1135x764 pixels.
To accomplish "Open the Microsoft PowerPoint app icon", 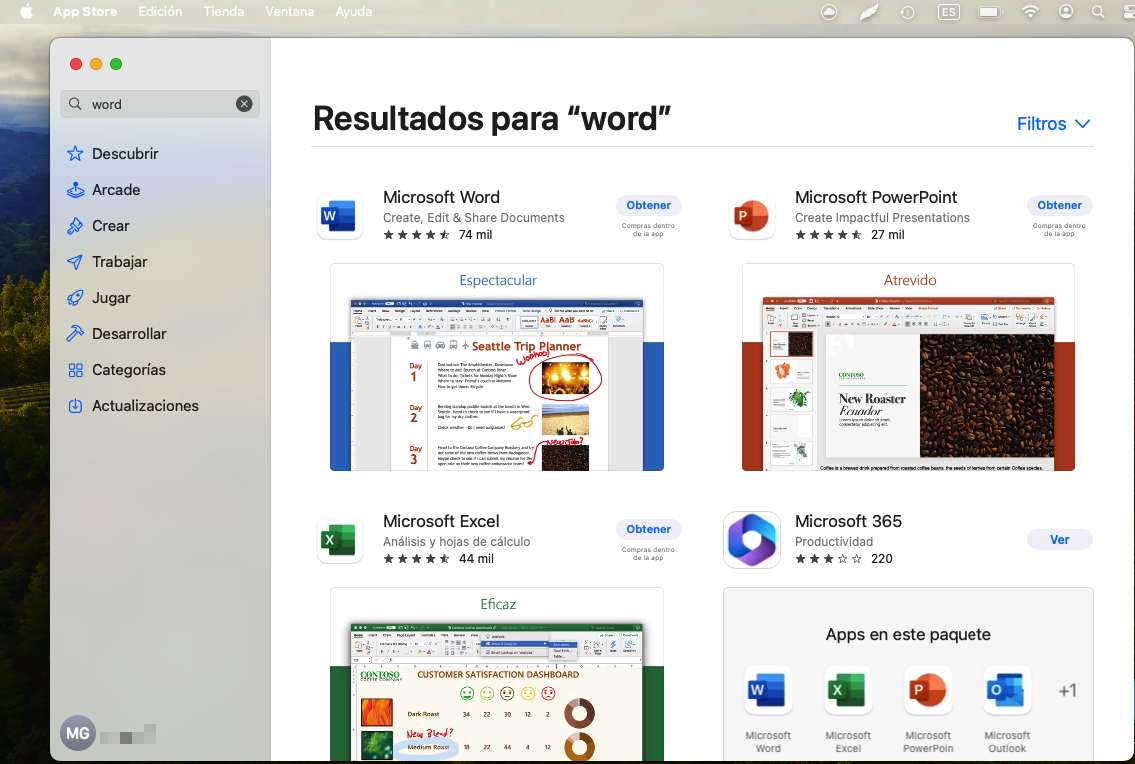I will pyautogui.click(x=751, y=215).
